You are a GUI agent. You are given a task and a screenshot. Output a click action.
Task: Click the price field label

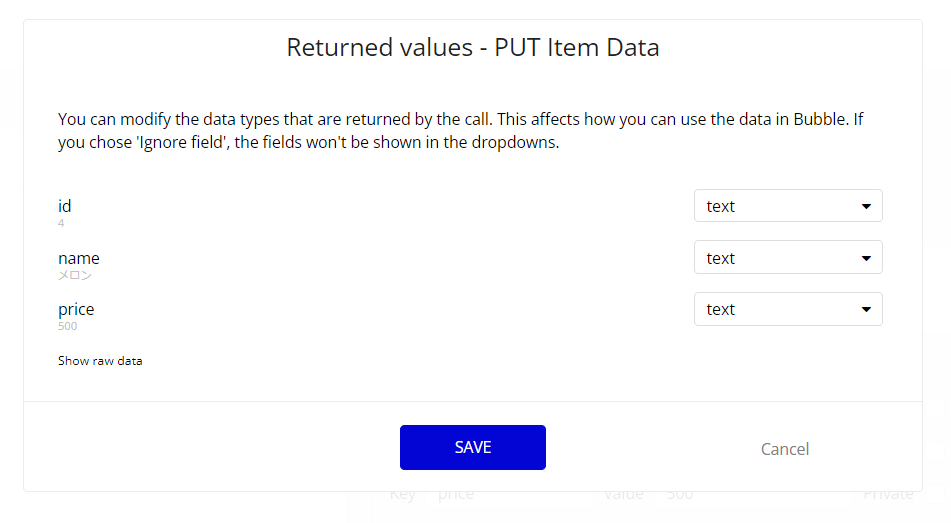coord(76,309)
